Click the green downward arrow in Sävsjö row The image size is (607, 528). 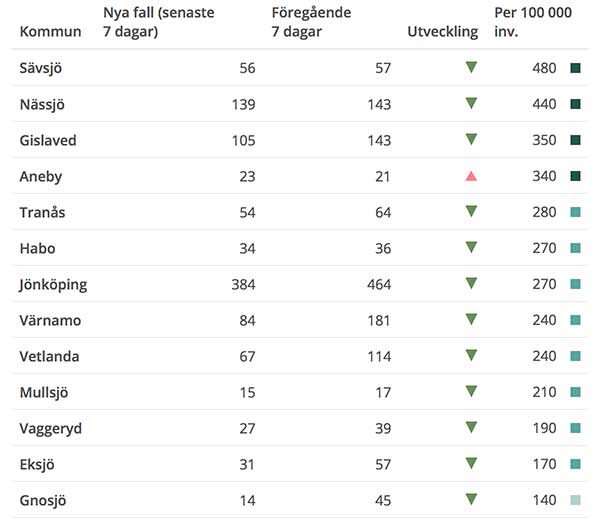[x=471, y=67]
